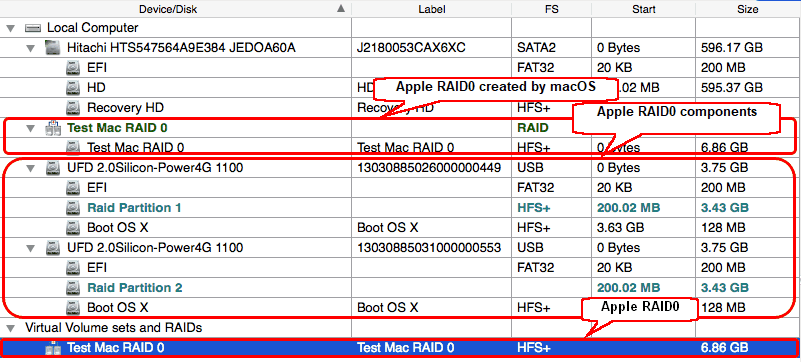Collapse UFD node with serial 13030885026000000449
The width and height of the screenshot is (801, 362).
point(31,168)
